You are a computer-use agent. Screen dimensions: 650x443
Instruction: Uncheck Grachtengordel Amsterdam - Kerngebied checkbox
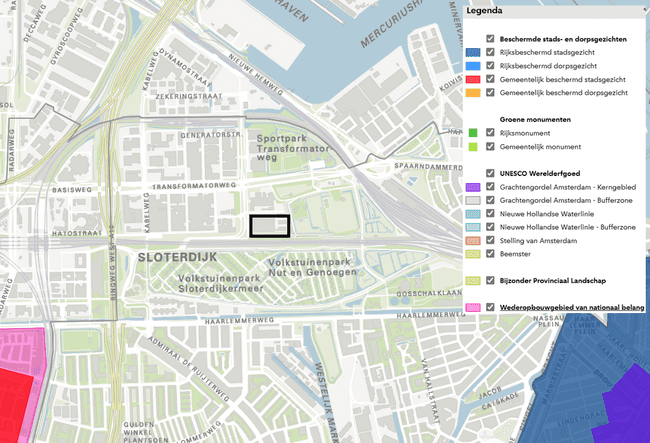pyautogui.click(x=490, y=186)
